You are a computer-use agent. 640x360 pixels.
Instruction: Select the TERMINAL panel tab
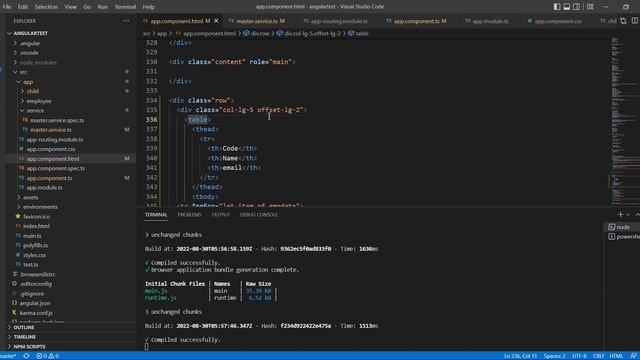point(156,215)
